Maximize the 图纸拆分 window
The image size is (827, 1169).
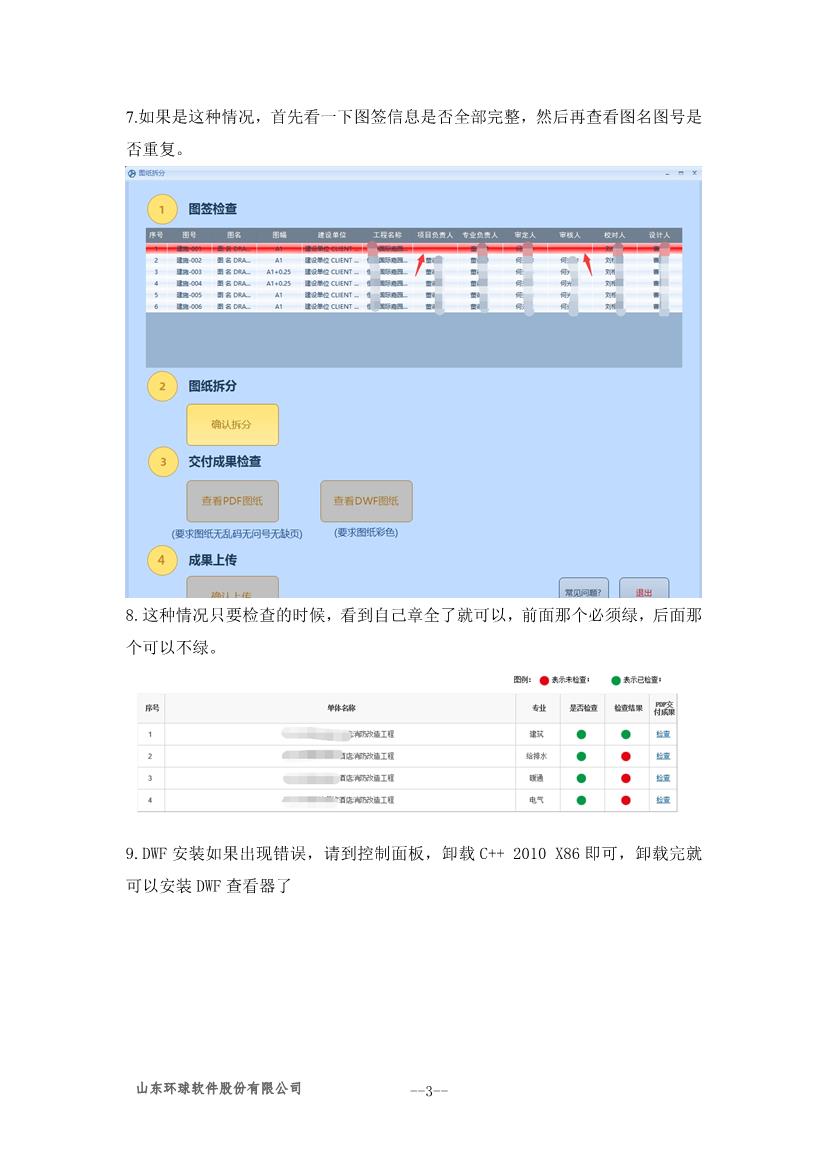coord(681,173)
